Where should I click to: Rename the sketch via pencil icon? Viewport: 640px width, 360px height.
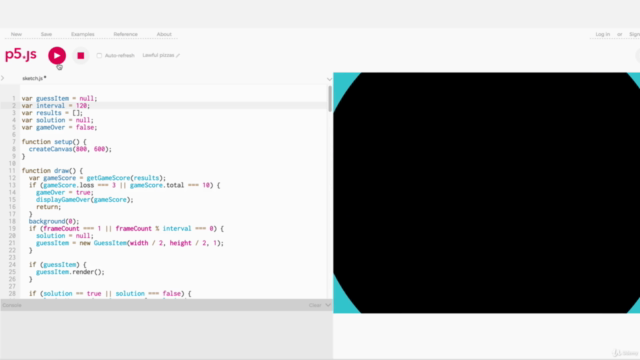[178, 56]
